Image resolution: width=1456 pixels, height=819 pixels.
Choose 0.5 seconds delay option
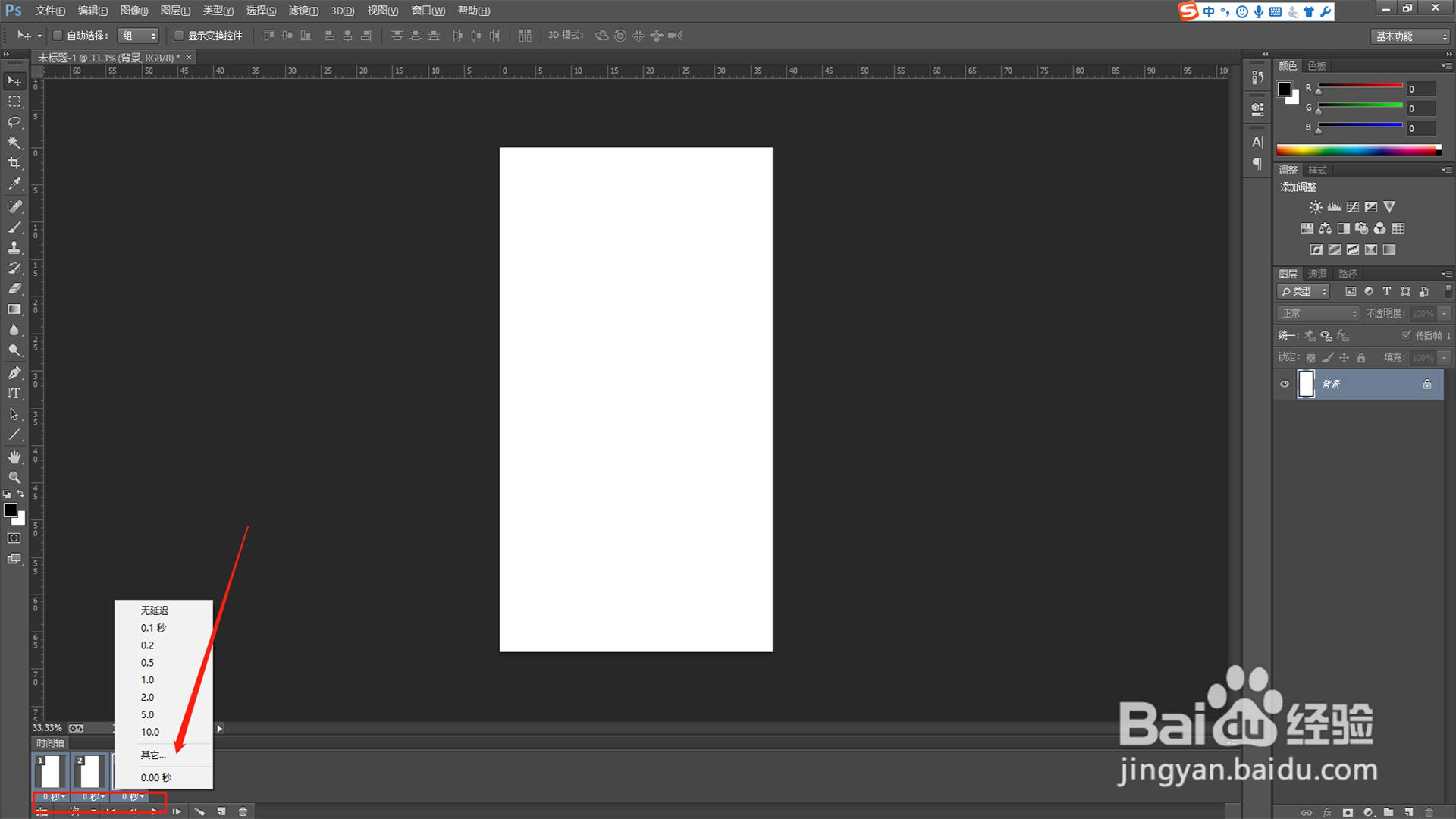[147, 663]
